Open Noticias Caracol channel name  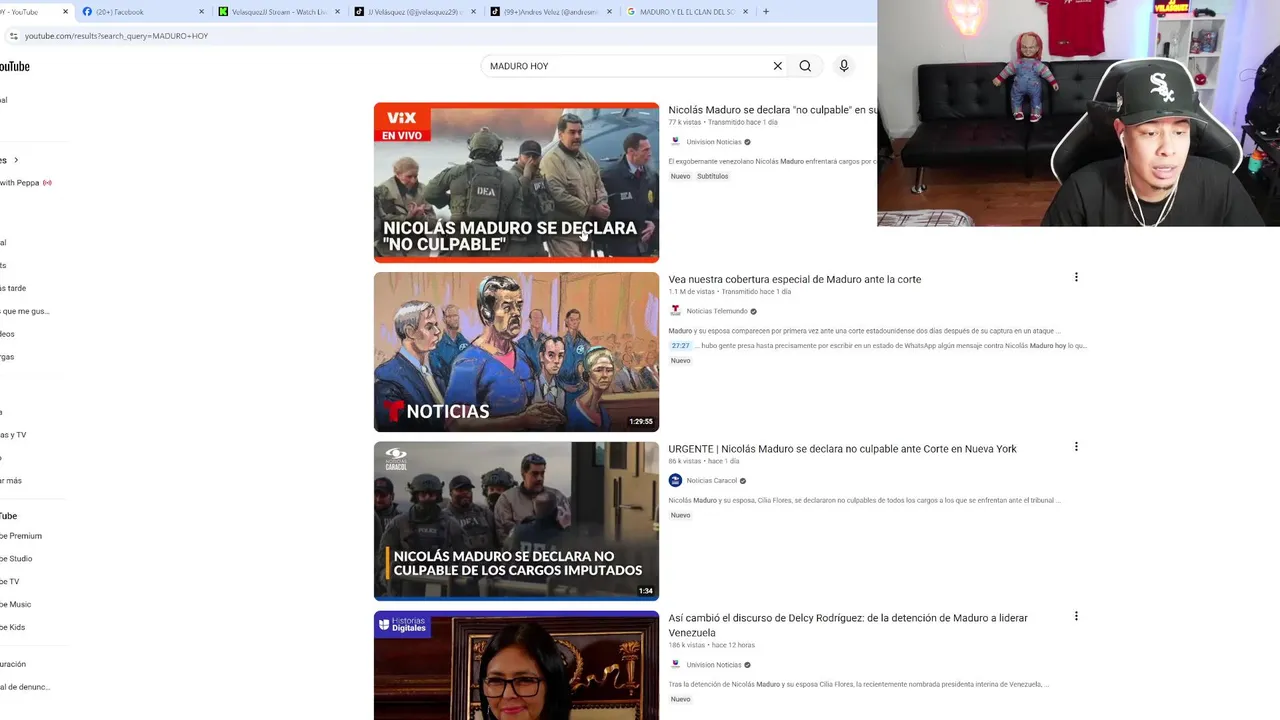(712, 481)
